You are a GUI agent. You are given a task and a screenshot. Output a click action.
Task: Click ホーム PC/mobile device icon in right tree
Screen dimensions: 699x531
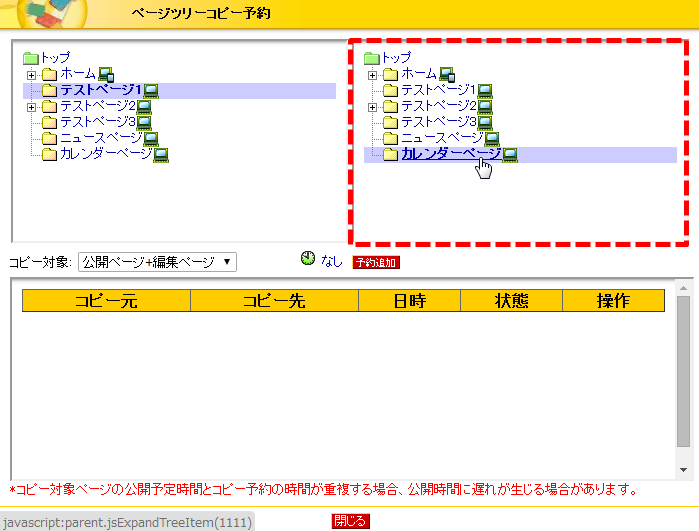tap(447, 74)
